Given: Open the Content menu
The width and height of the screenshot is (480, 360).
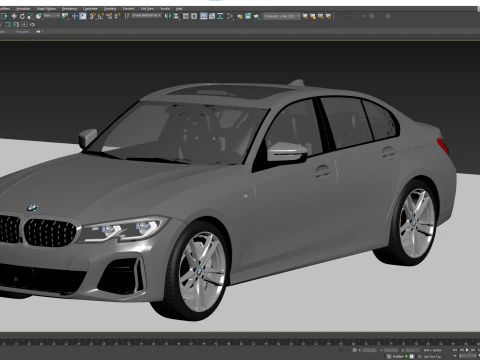Looking at the screenshot, I should click(129, 9).
